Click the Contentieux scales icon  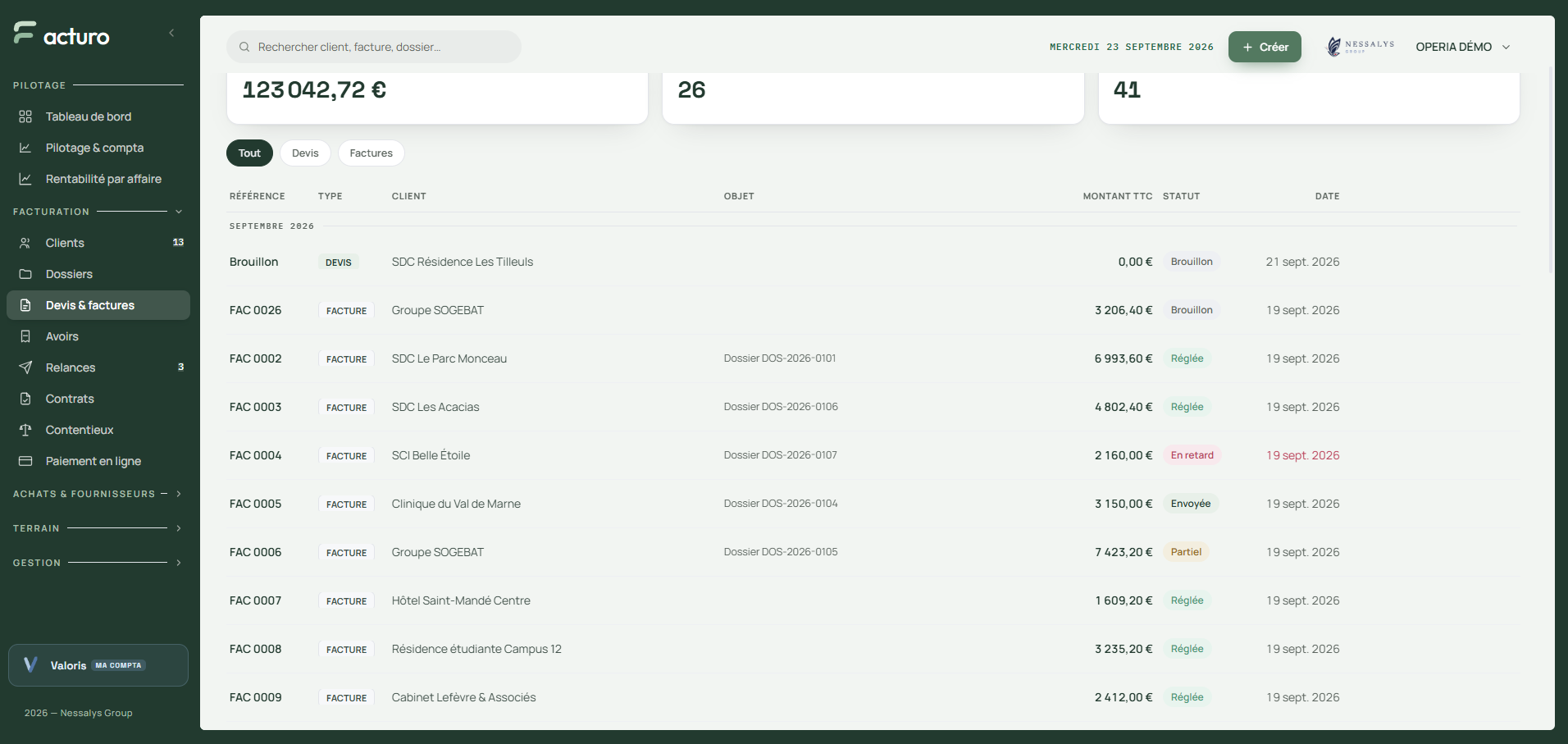25,430
